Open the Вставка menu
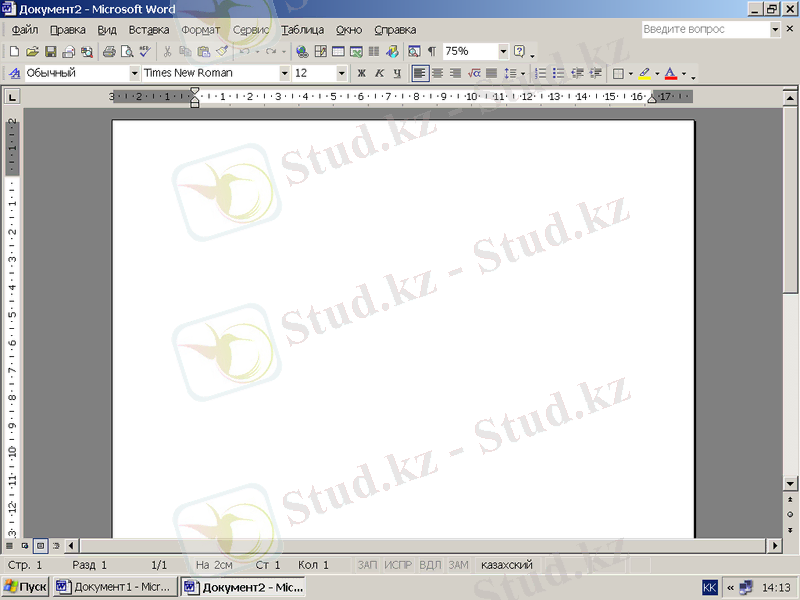This screenshot has width=800, height=600. (149, 30)
